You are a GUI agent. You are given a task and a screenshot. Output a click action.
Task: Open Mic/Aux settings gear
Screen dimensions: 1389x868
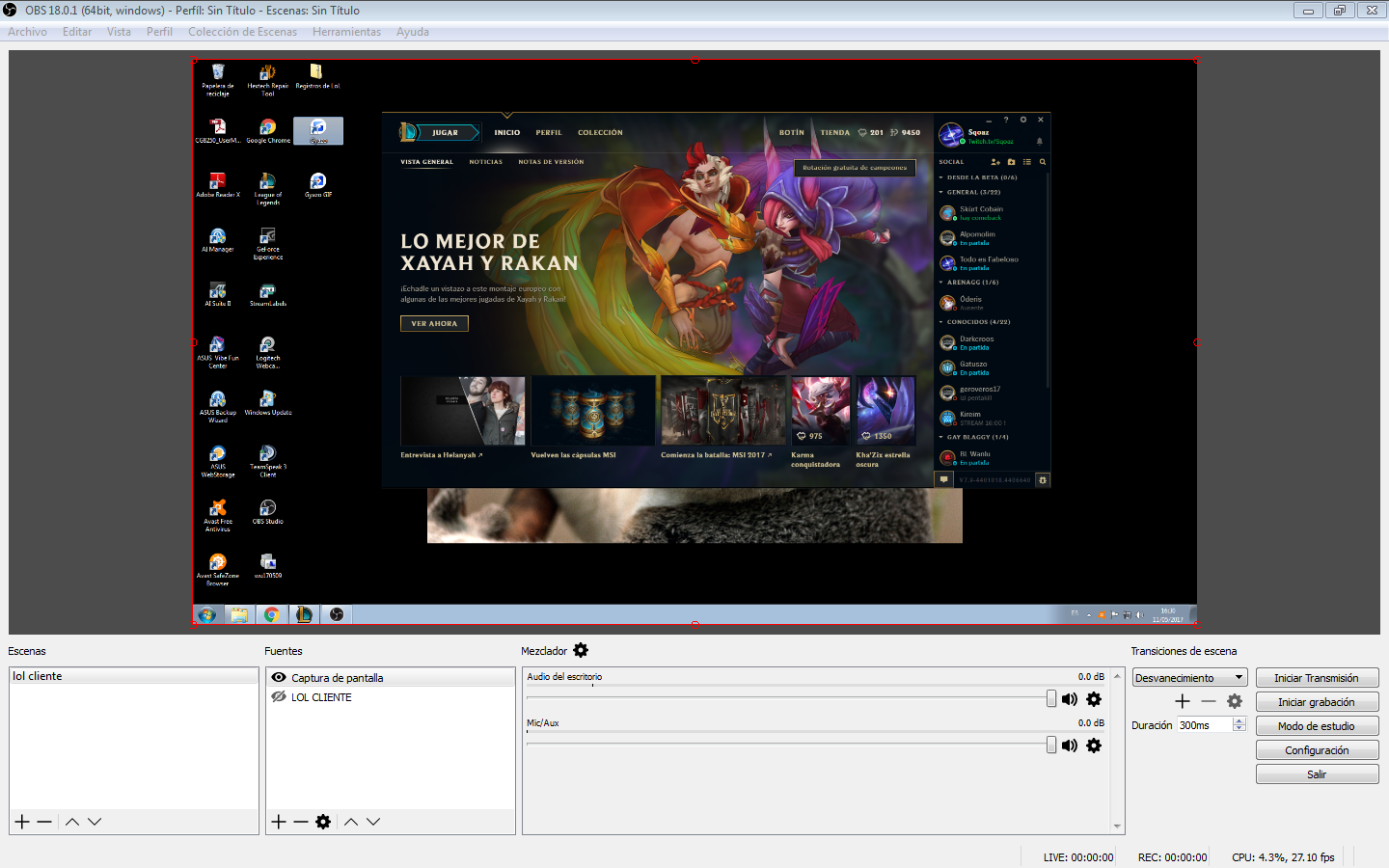pyautogui.click(x=1094, y=746)
